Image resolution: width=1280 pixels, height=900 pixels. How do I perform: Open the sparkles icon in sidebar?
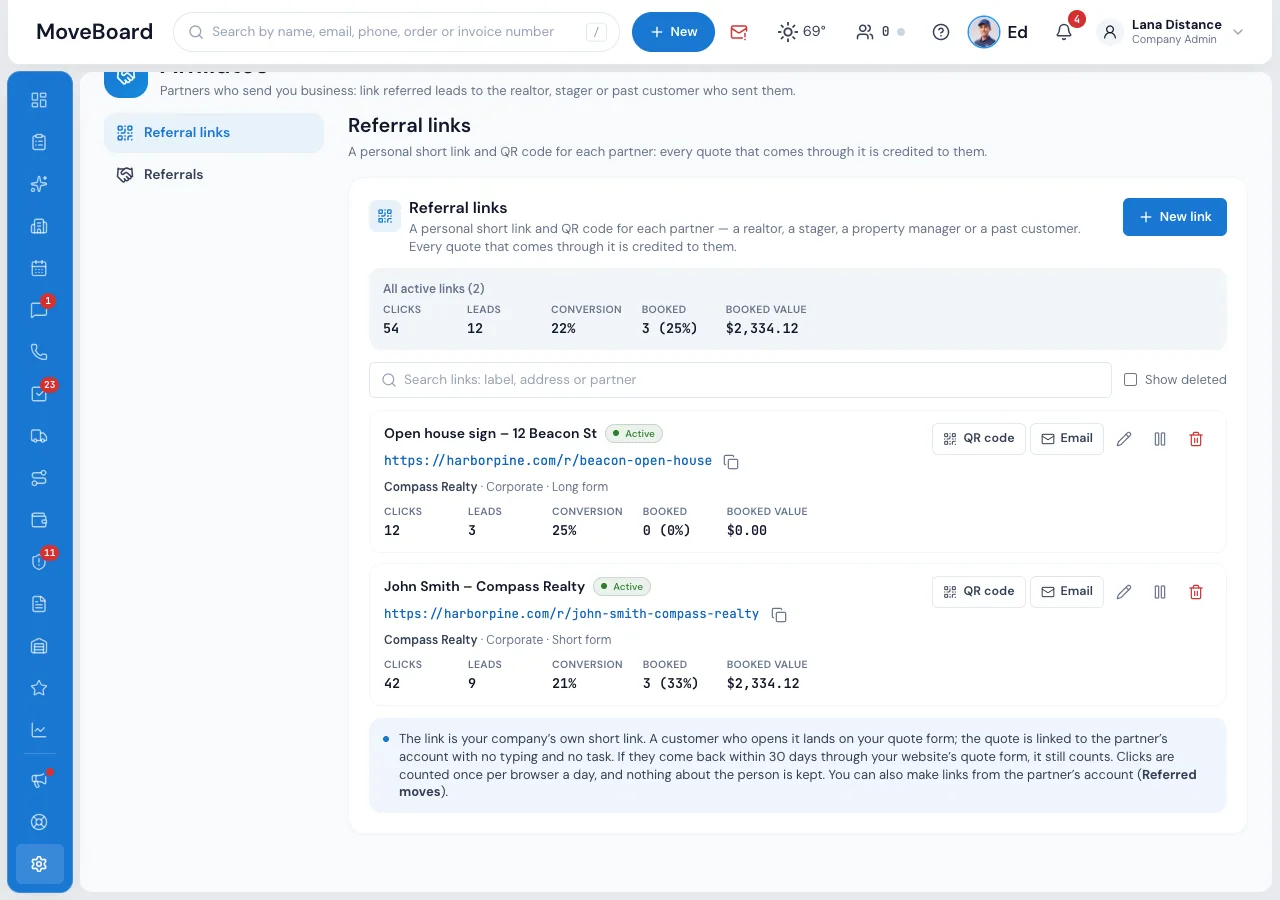39,184
